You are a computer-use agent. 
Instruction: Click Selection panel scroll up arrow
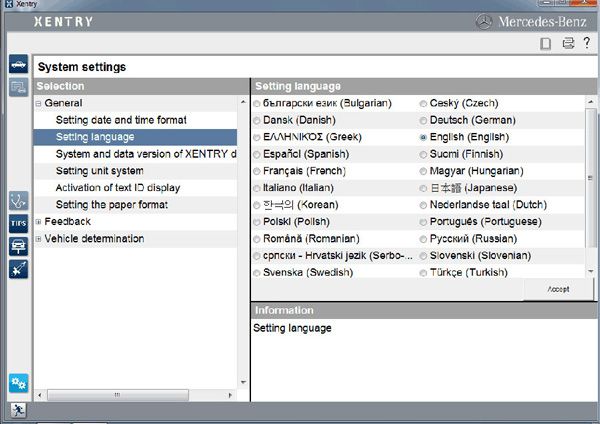[x=243, y=102]
